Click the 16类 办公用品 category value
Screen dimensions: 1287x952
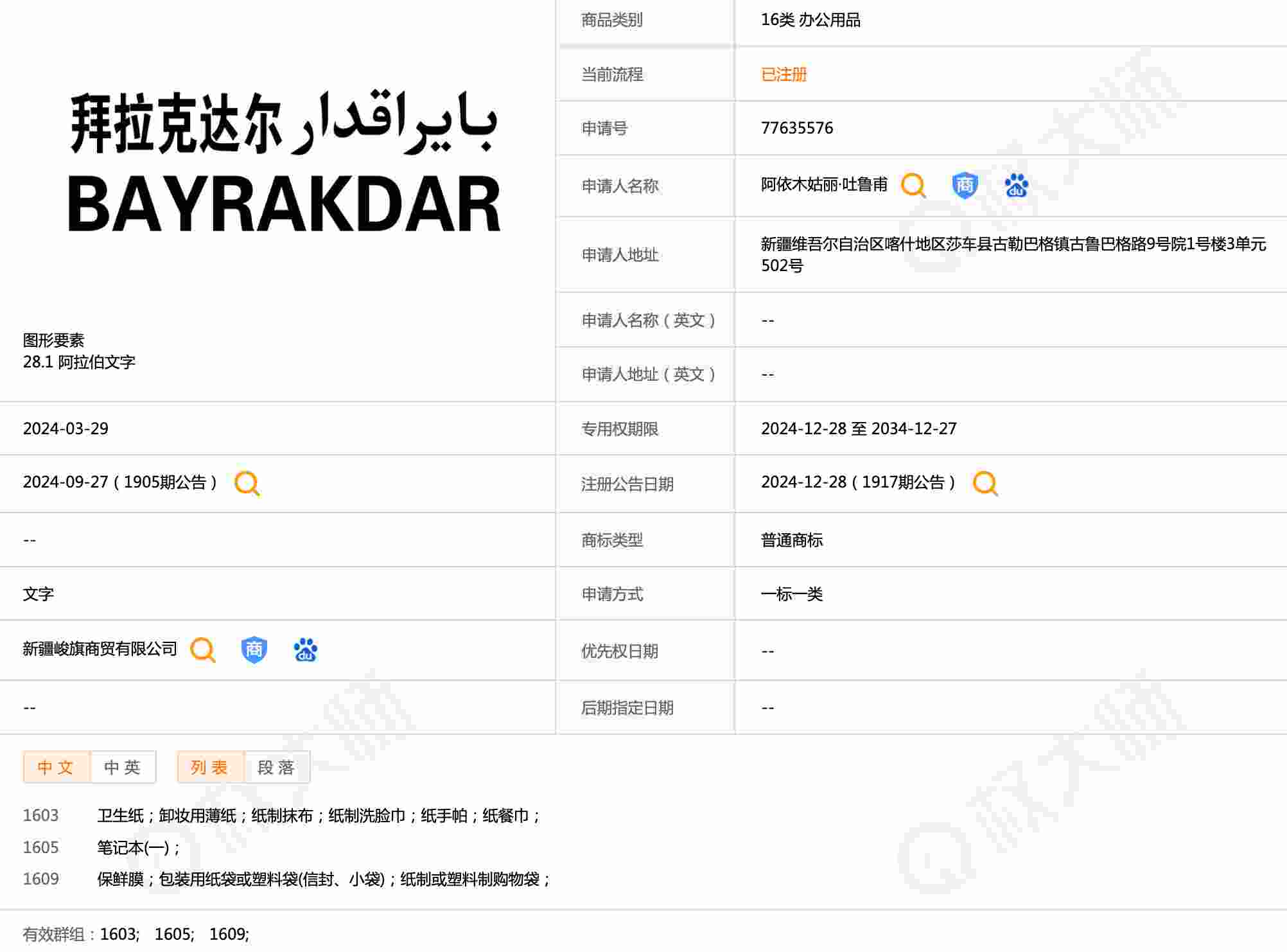click(x=810, y=20)
